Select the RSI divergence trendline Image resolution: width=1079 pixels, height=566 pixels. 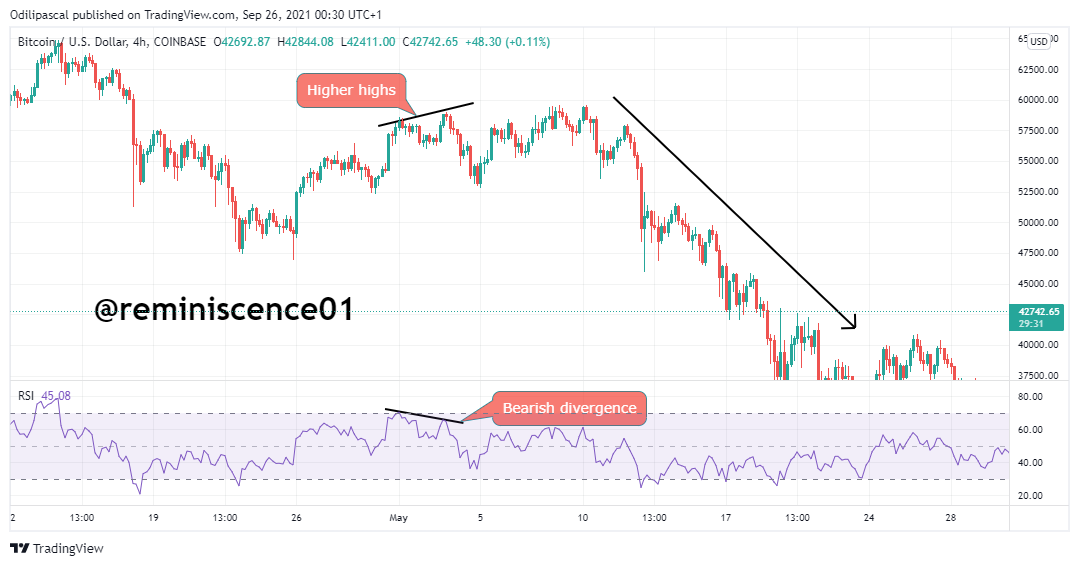pos(424,415)
